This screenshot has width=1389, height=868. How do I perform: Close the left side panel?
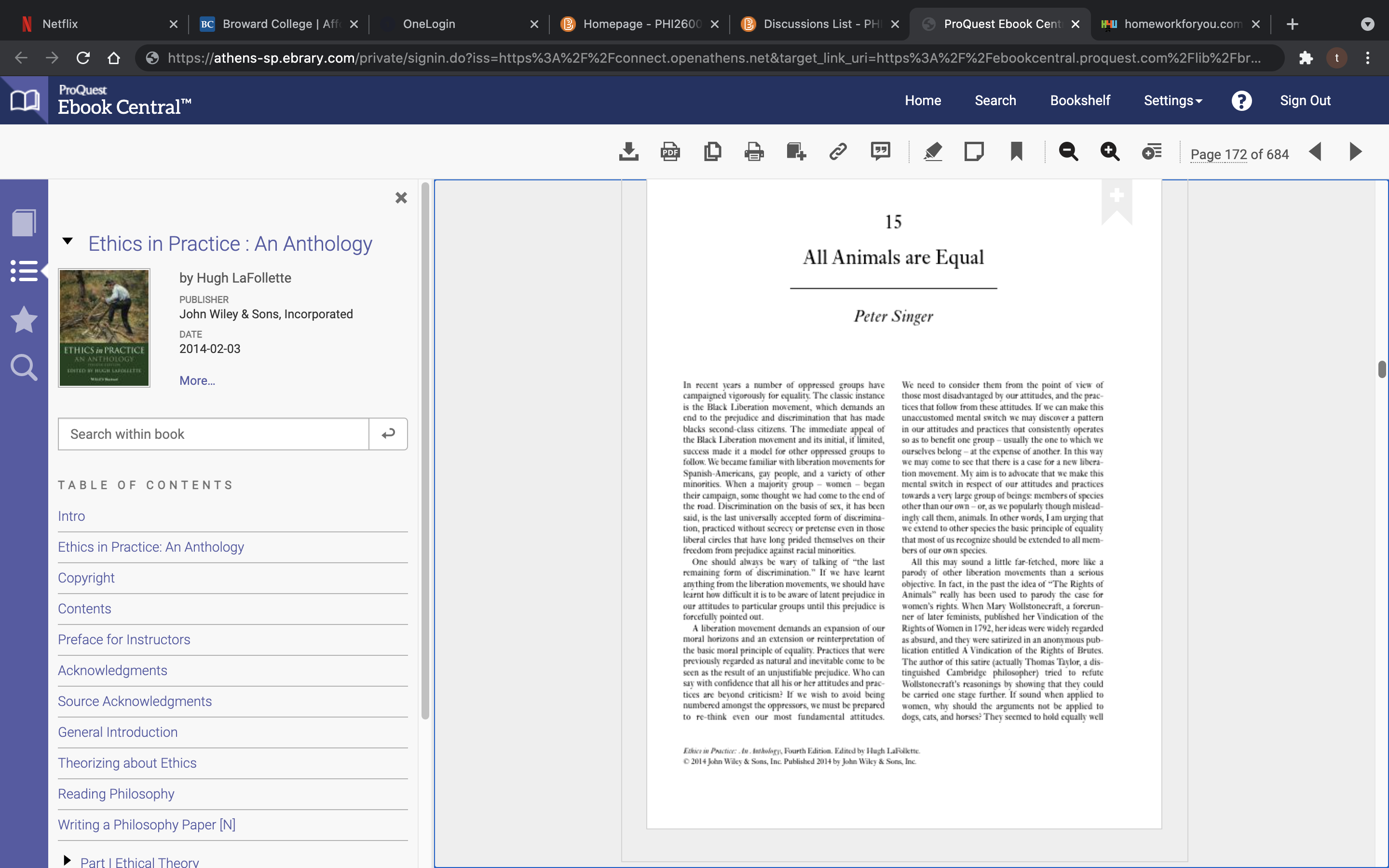pyautogui.click(x=401, y=198)
